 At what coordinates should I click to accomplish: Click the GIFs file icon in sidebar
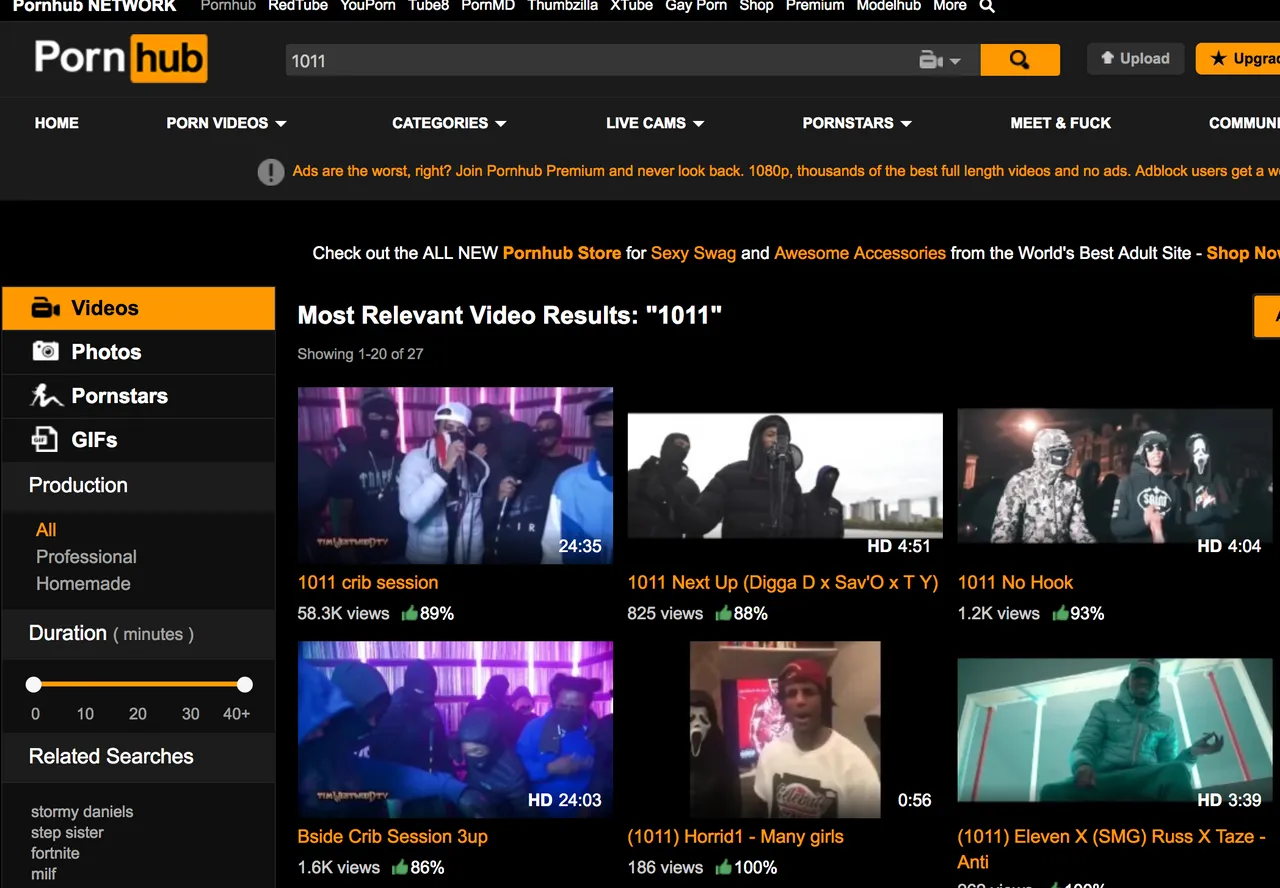[46, 439]
